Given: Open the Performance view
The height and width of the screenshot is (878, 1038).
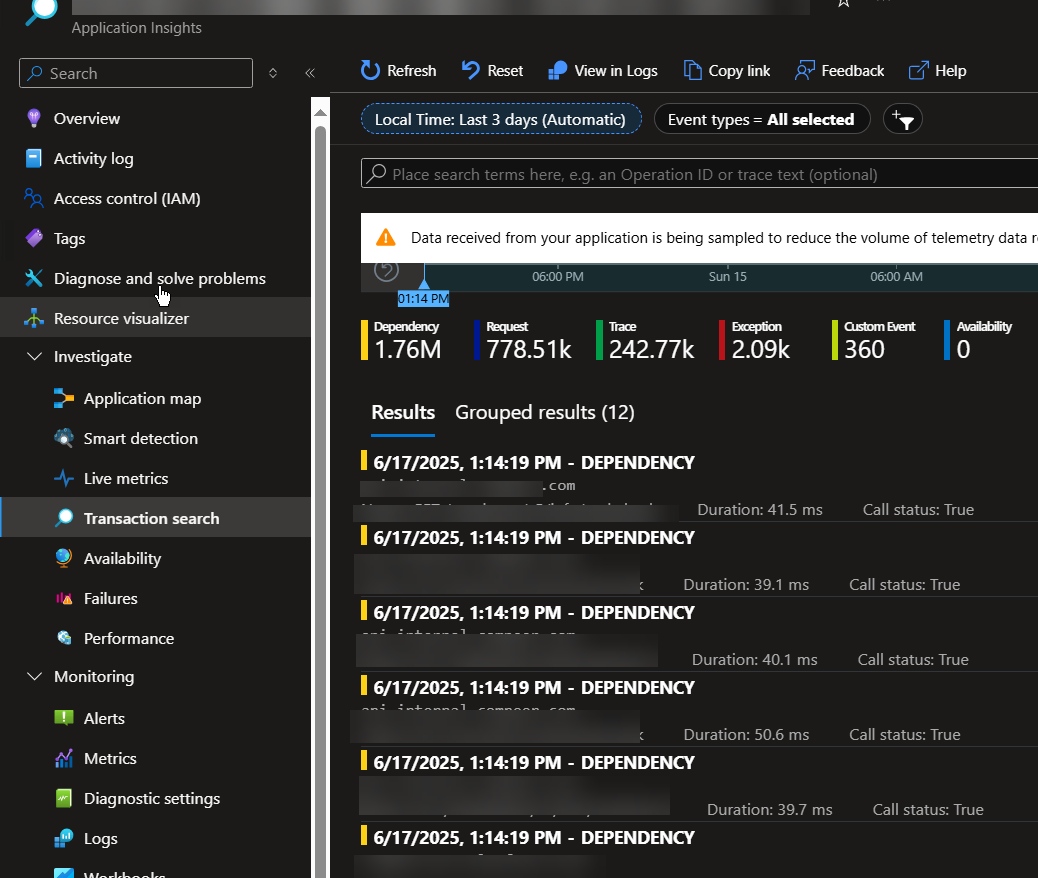Looking at the screenshot, I should click(x=129, y=638).
